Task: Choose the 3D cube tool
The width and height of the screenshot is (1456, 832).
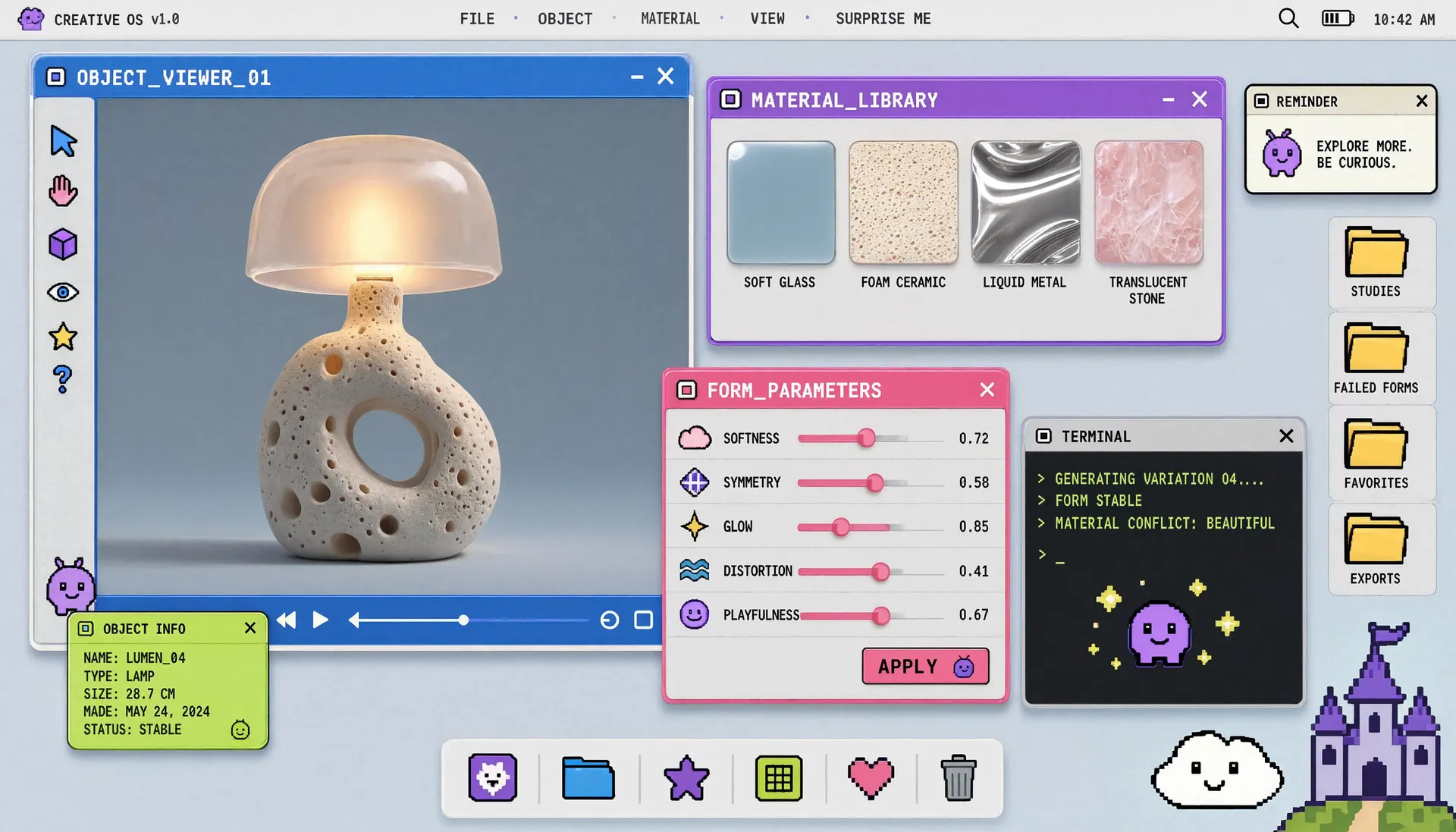Action: [x=63, y=244]
